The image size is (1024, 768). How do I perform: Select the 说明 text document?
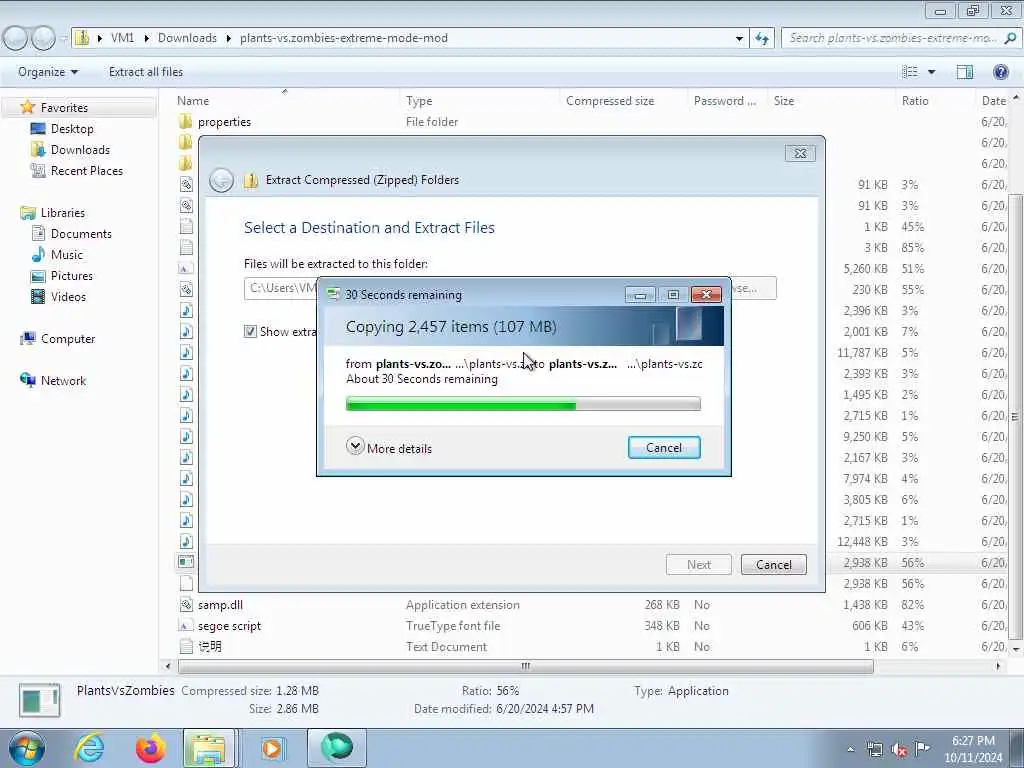click(x=209, y=647)
